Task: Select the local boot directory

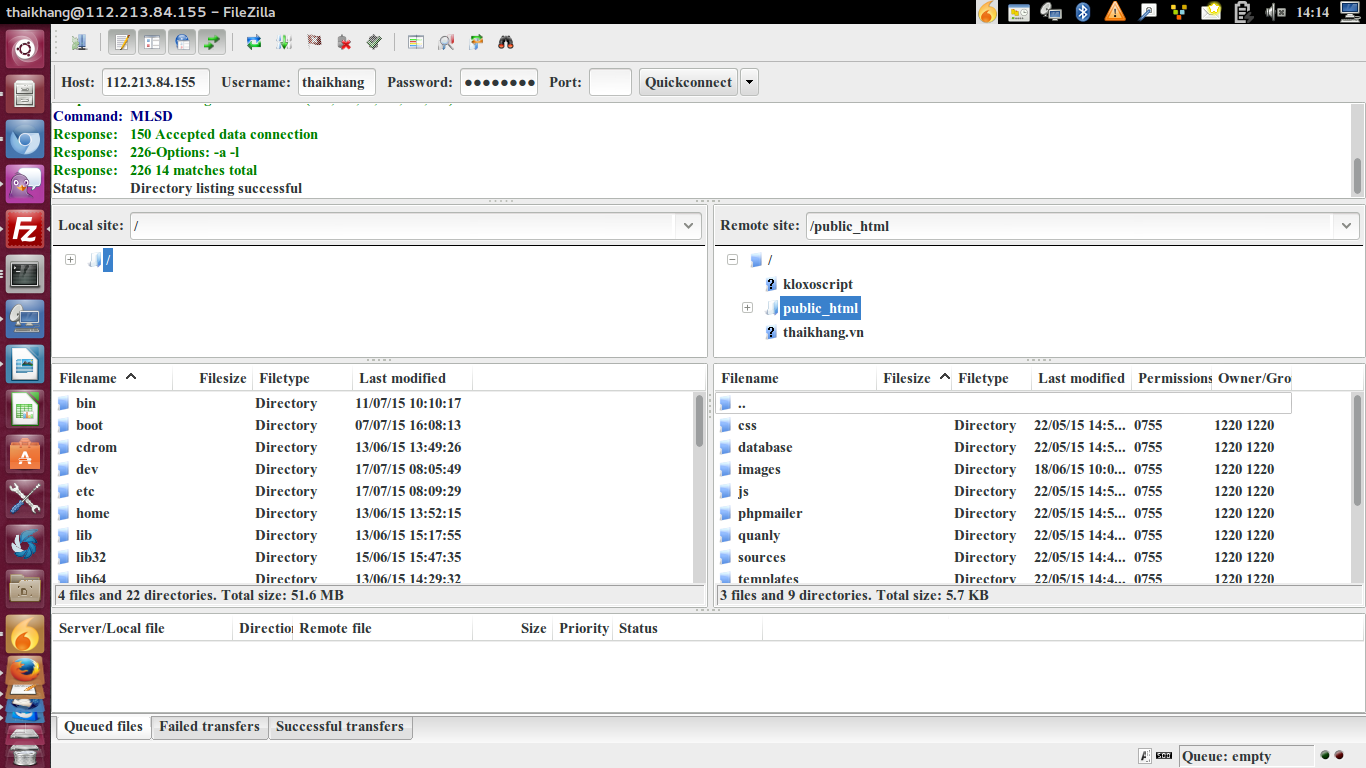Action: point(89,425)
